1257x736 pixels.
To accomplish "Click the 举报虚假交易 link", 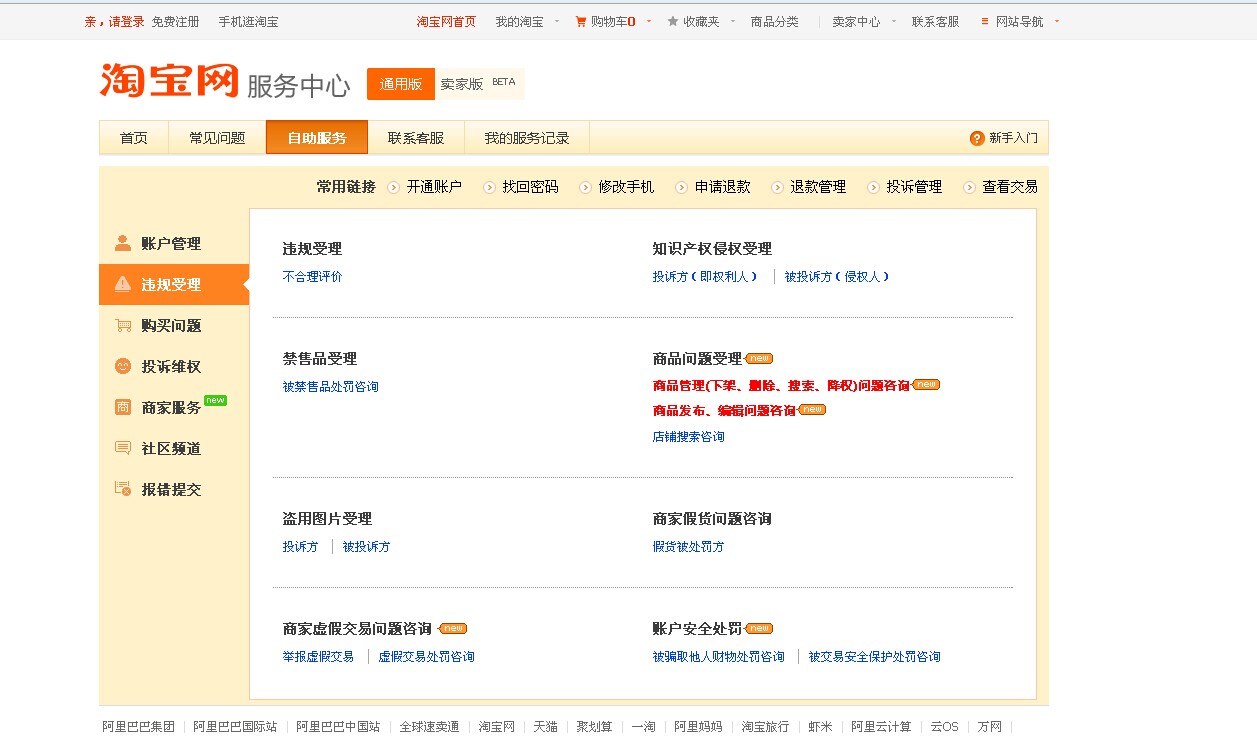I will point(319,657).
